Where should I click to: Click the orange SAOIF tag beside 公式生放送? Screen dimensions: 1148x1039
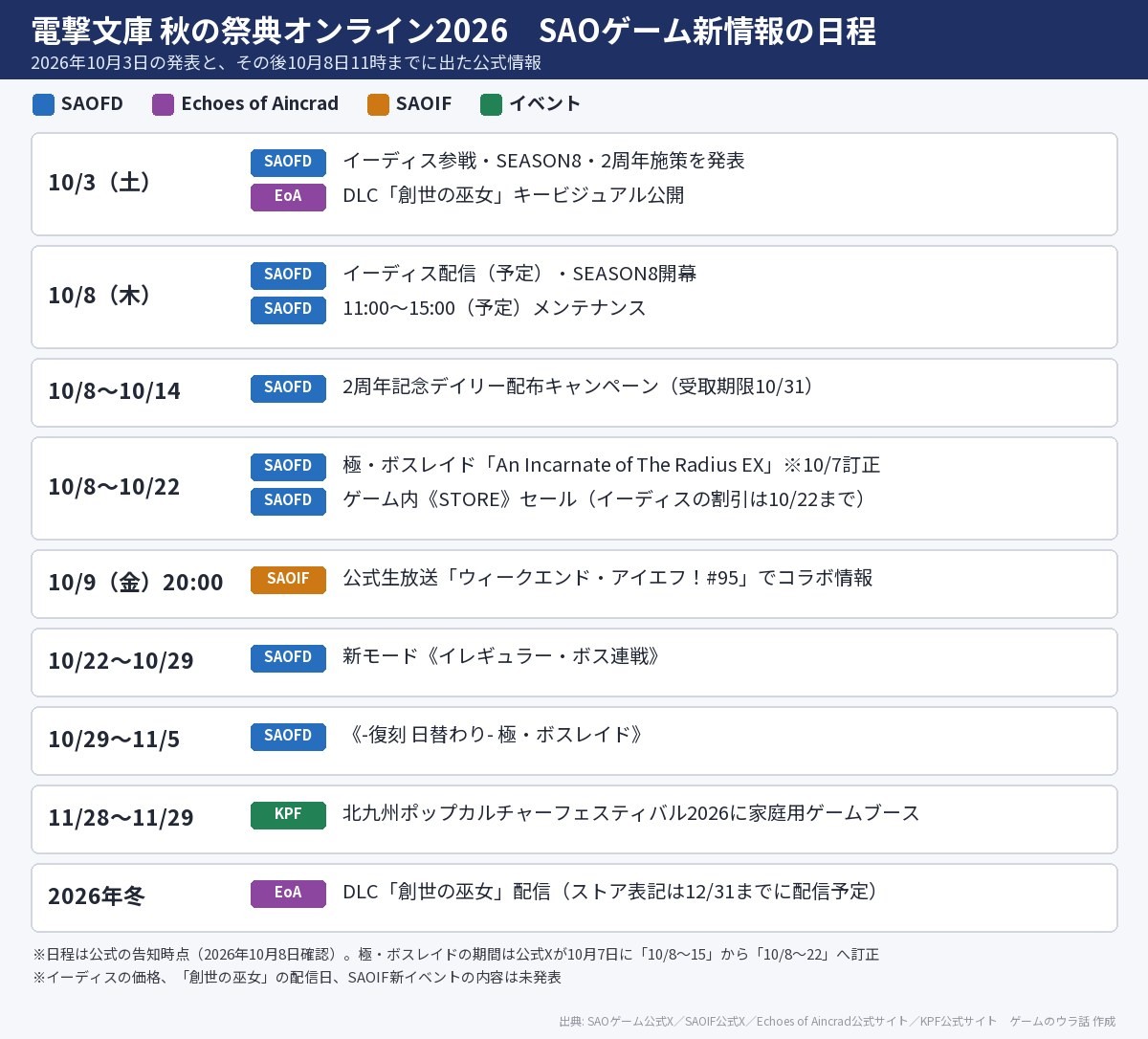point(288,579)
